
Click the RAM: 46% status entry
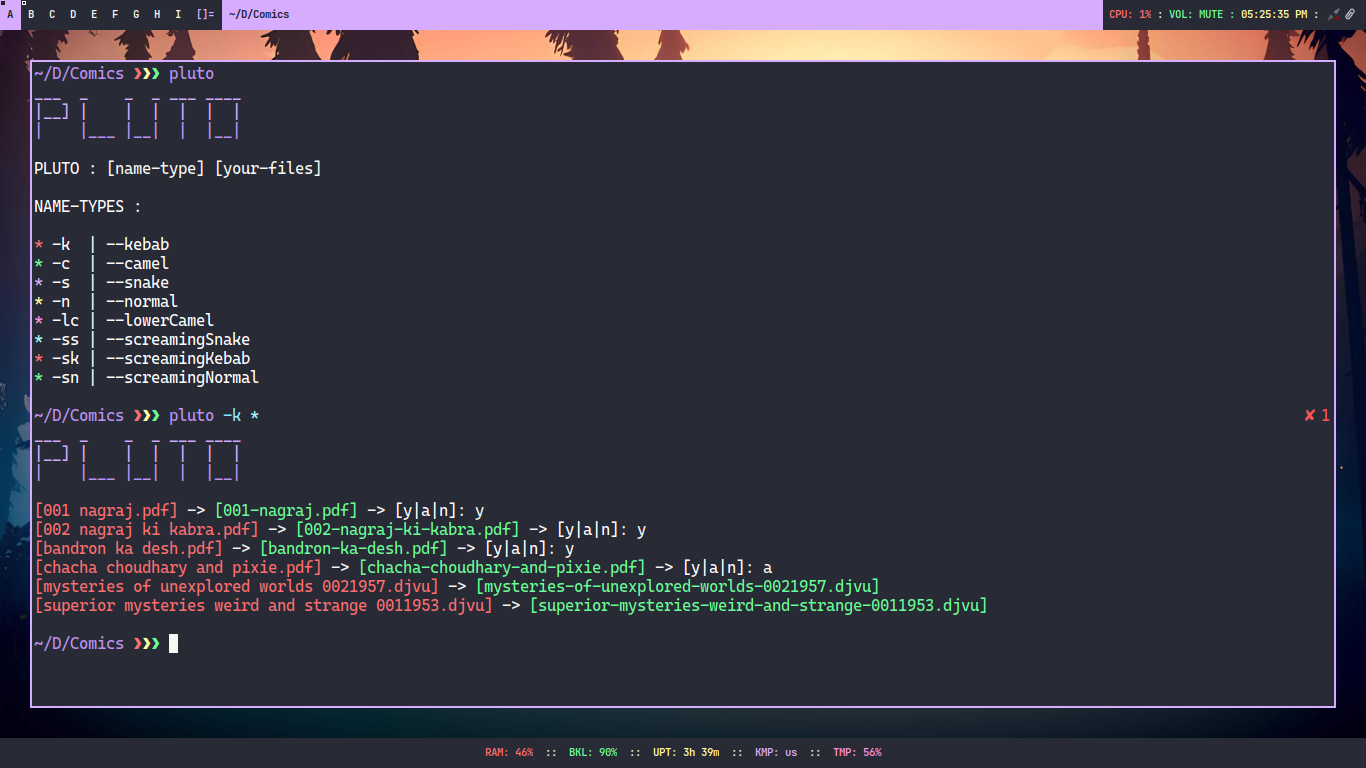pyautogui.click(x=509, y=752)
